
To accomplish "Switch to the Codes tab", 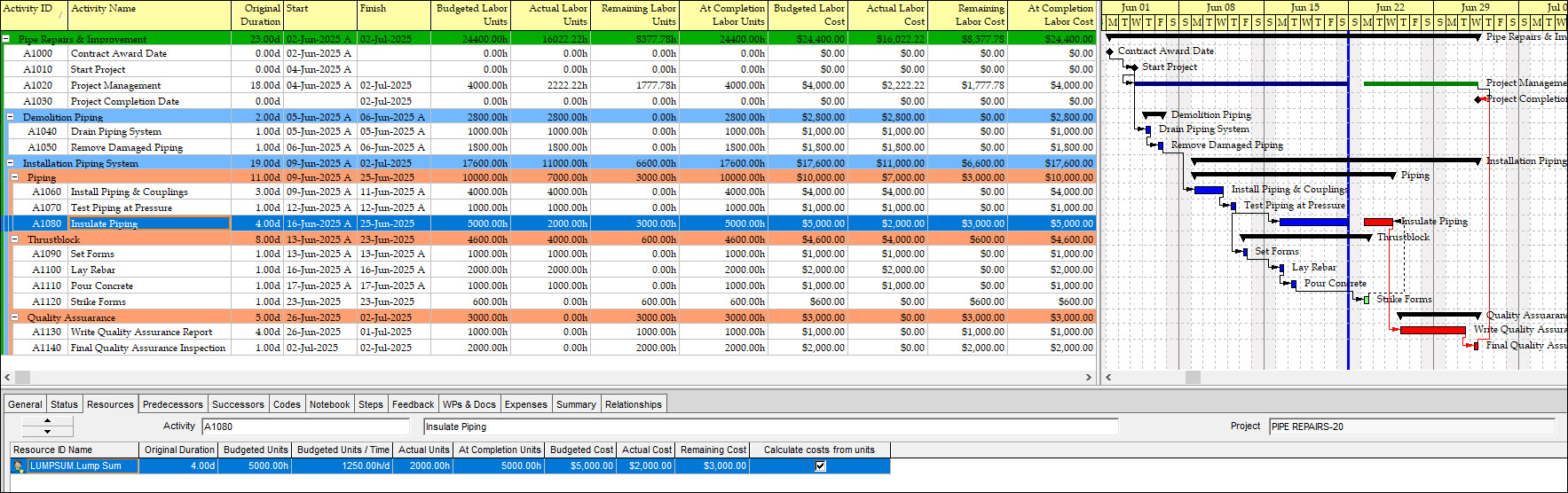I will click(x=287, y=404).
